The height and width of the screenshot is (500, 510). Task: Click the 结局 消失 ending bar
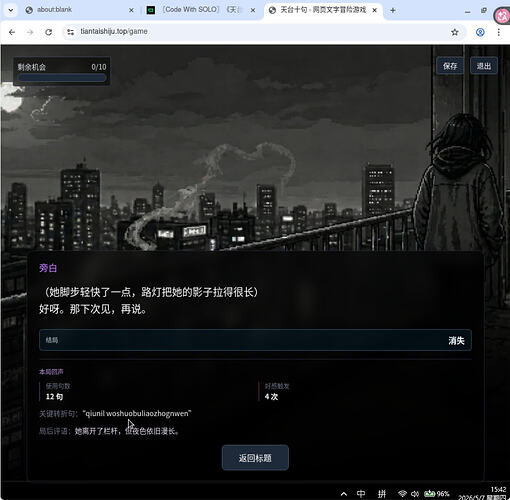point(255,340)
